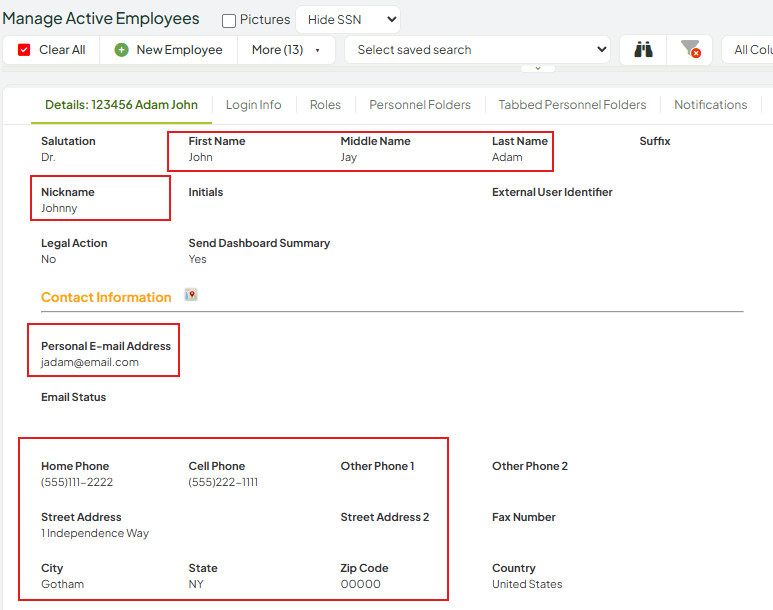The width and height of the screenshot is (773, 610).
Task: Open the Hide SSN dropdown
Action: [x=348, y=20]
